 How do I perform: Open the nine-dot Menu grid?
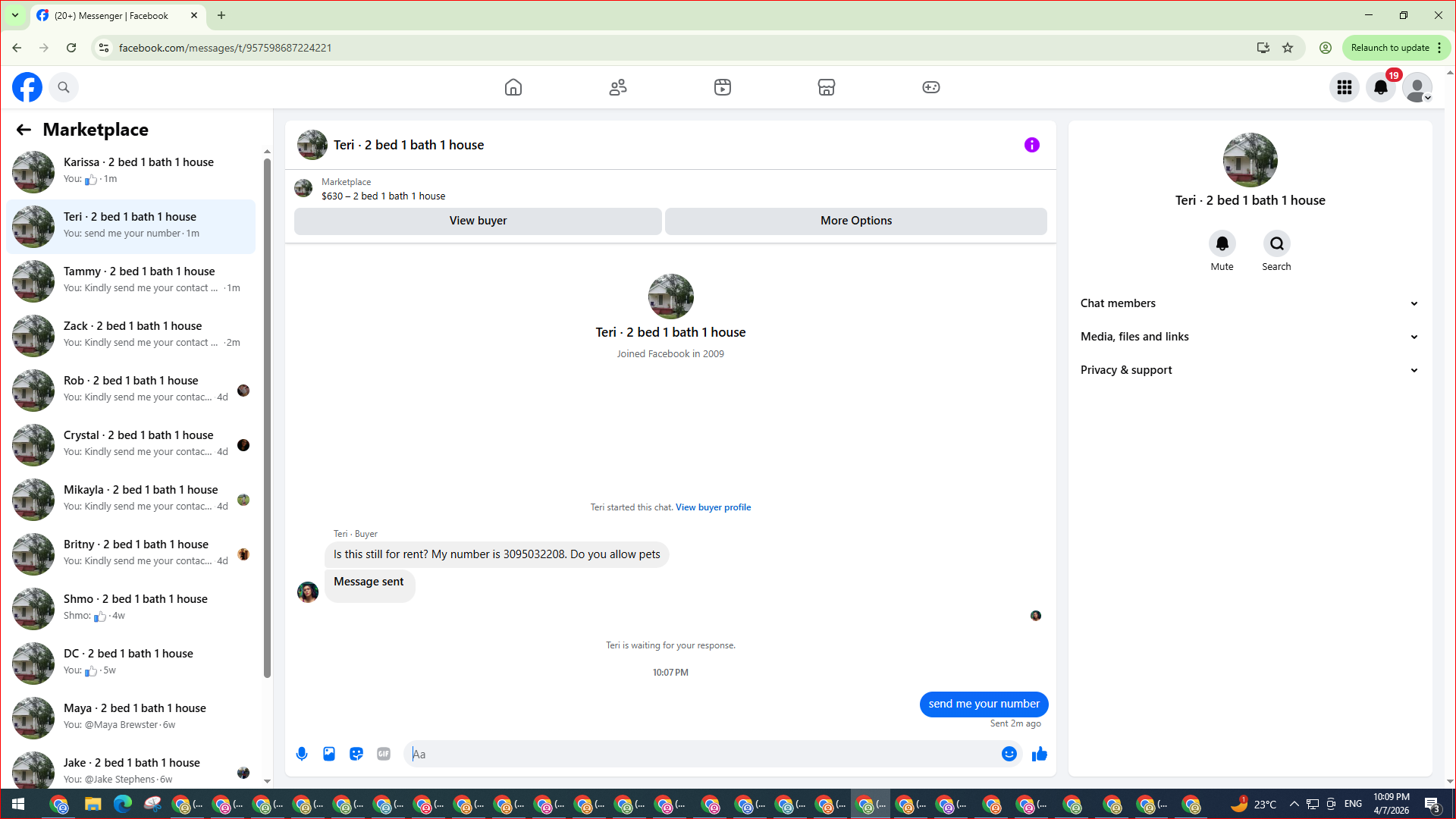tap(1345, 87)
